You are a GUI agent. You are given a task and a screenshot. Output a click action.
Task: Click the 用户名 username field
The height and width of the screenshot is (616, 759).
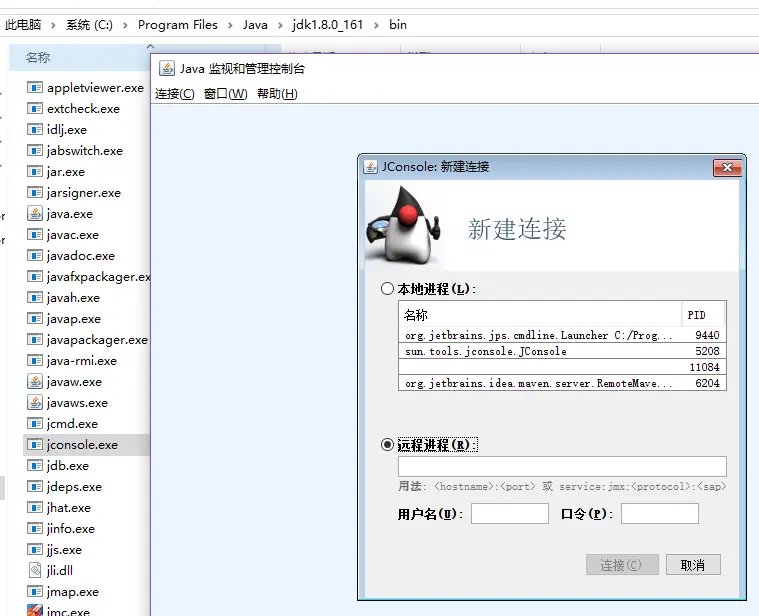click(510, 513)
